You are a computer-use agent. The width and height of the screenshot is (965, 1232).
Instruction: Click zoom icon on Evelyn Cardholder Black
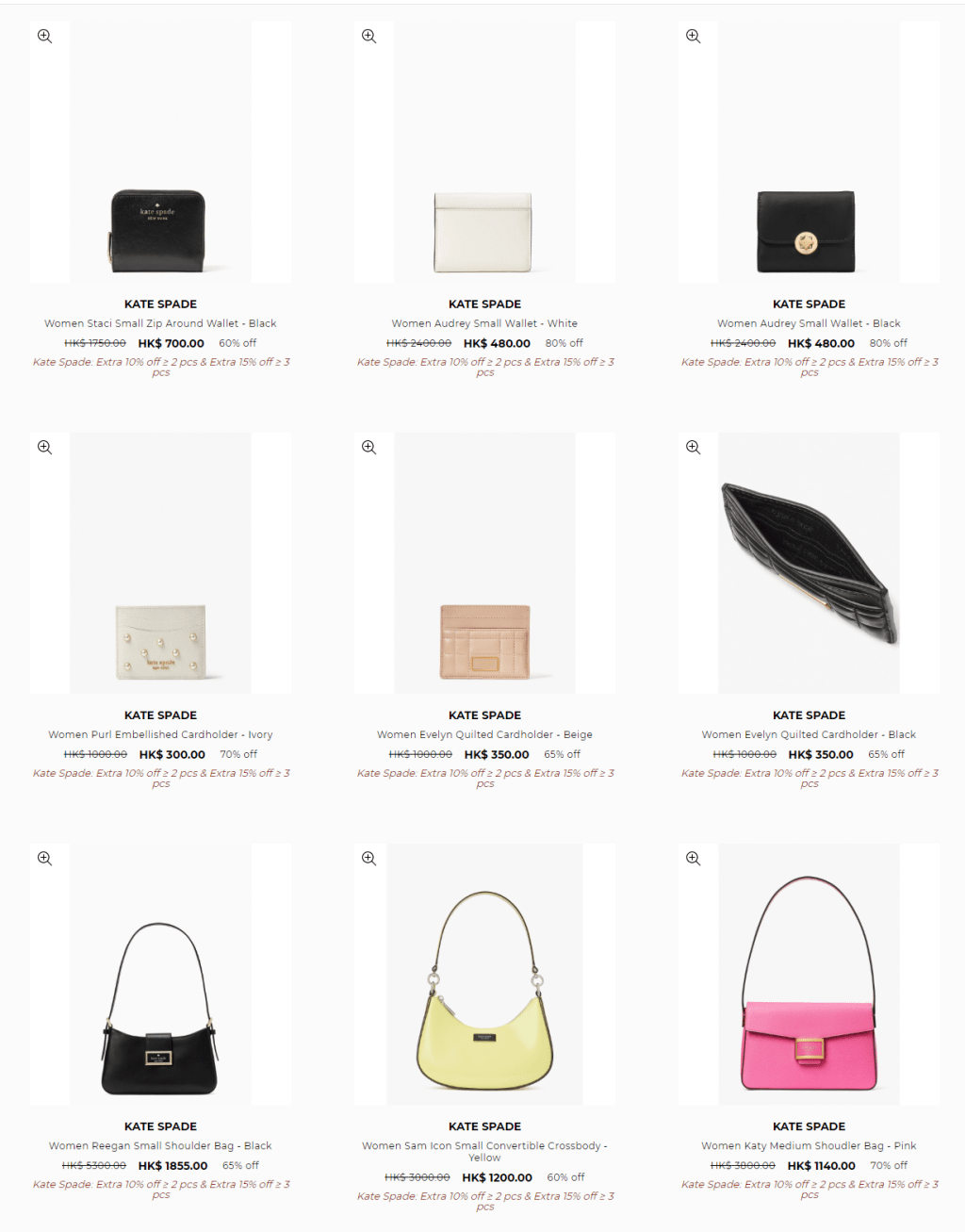(x=693, y=447)
